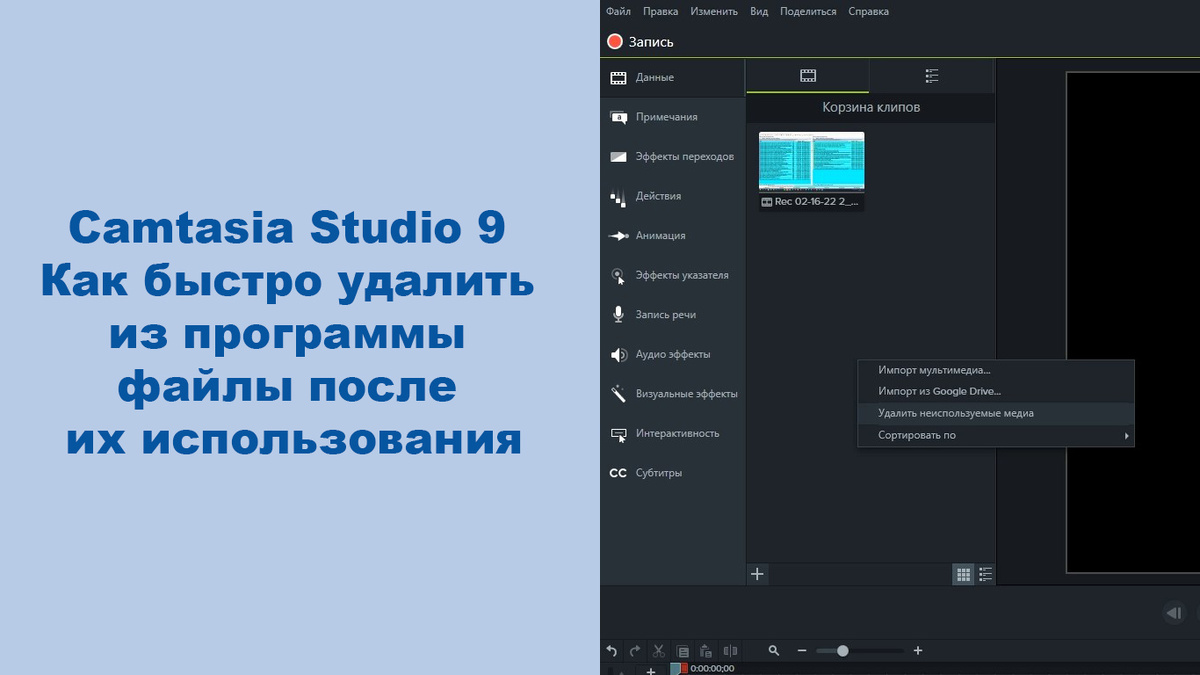Open the Правка menu

point(660,12)
